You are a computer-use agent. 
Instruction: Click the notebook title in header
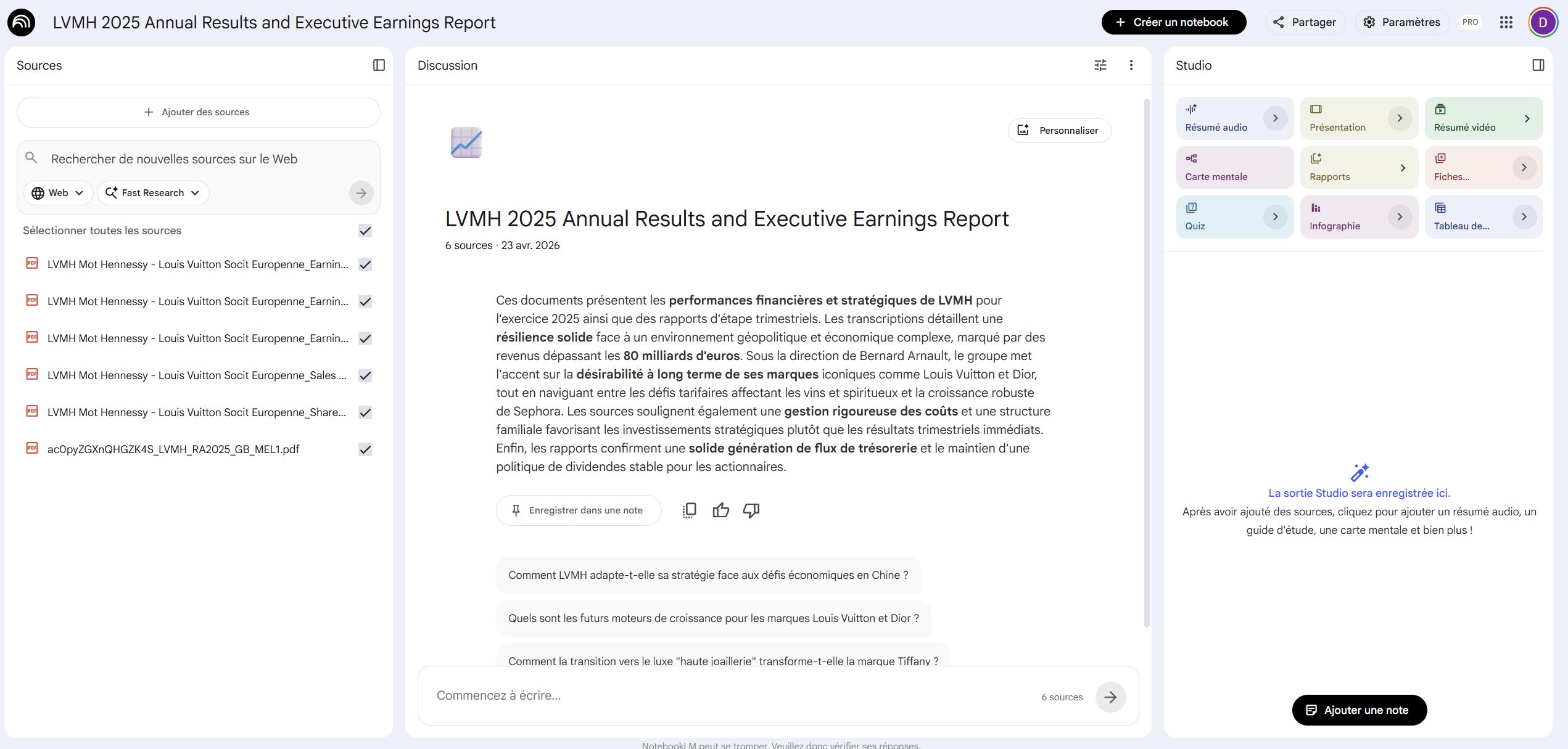[274, 22]
